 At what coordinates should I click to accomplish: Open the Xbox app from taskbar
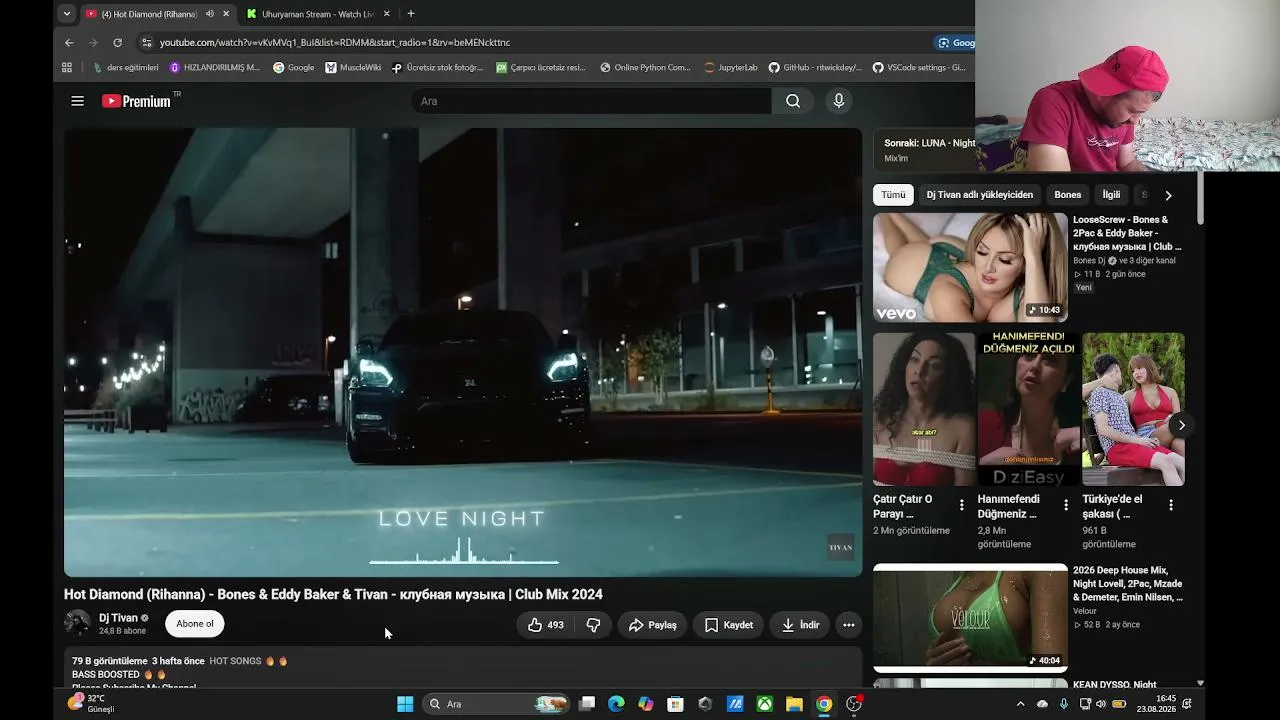pyautogui.click(x=764, y=704)
